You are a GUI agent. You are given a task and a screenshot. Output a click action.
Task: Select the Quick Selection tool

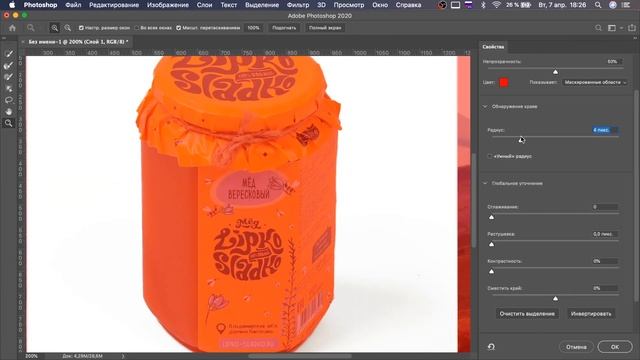coord(9,54)
